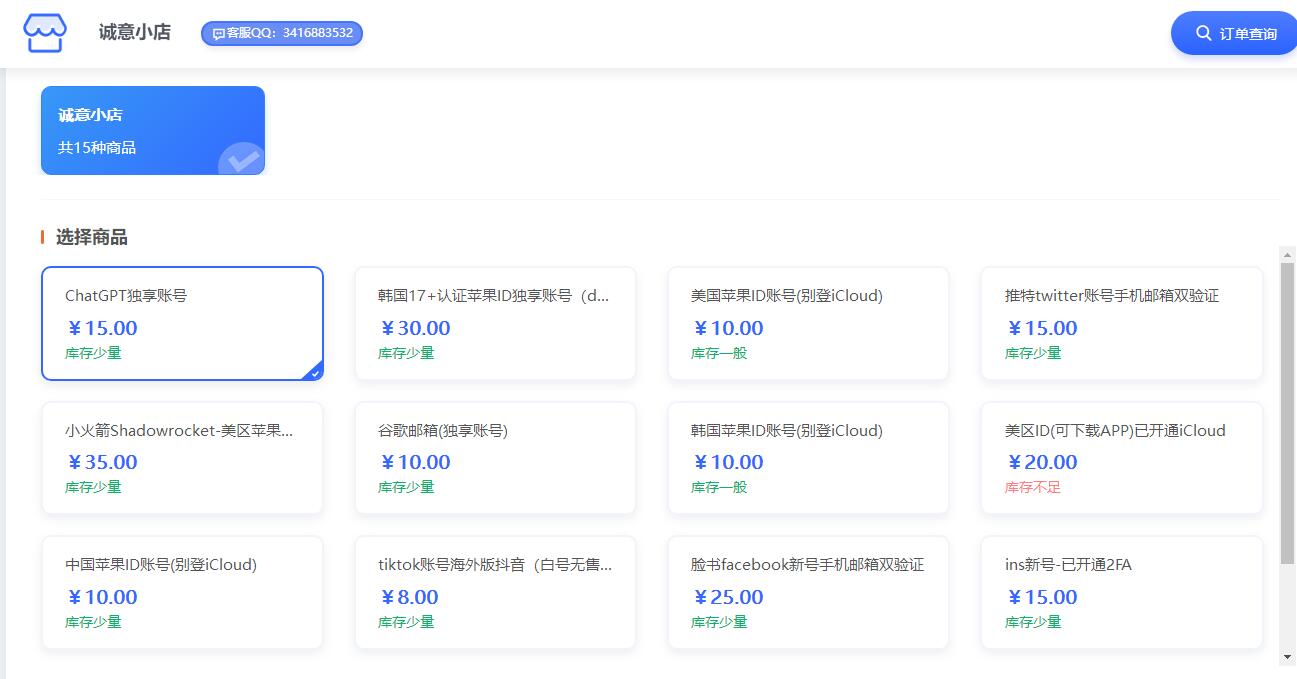Viewport: 1297px width, 679px height.
Task: Click the 诚意小店 shop name in header
Action: [134, 32]
